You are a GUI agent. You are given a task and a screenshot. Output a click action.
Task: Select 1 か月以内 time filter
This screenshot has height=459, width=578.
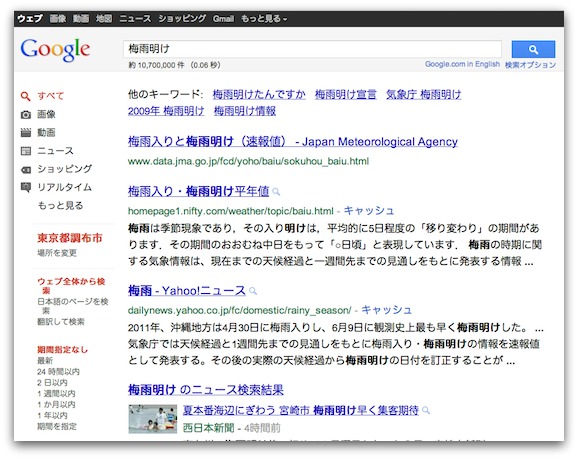click(56, 404)
